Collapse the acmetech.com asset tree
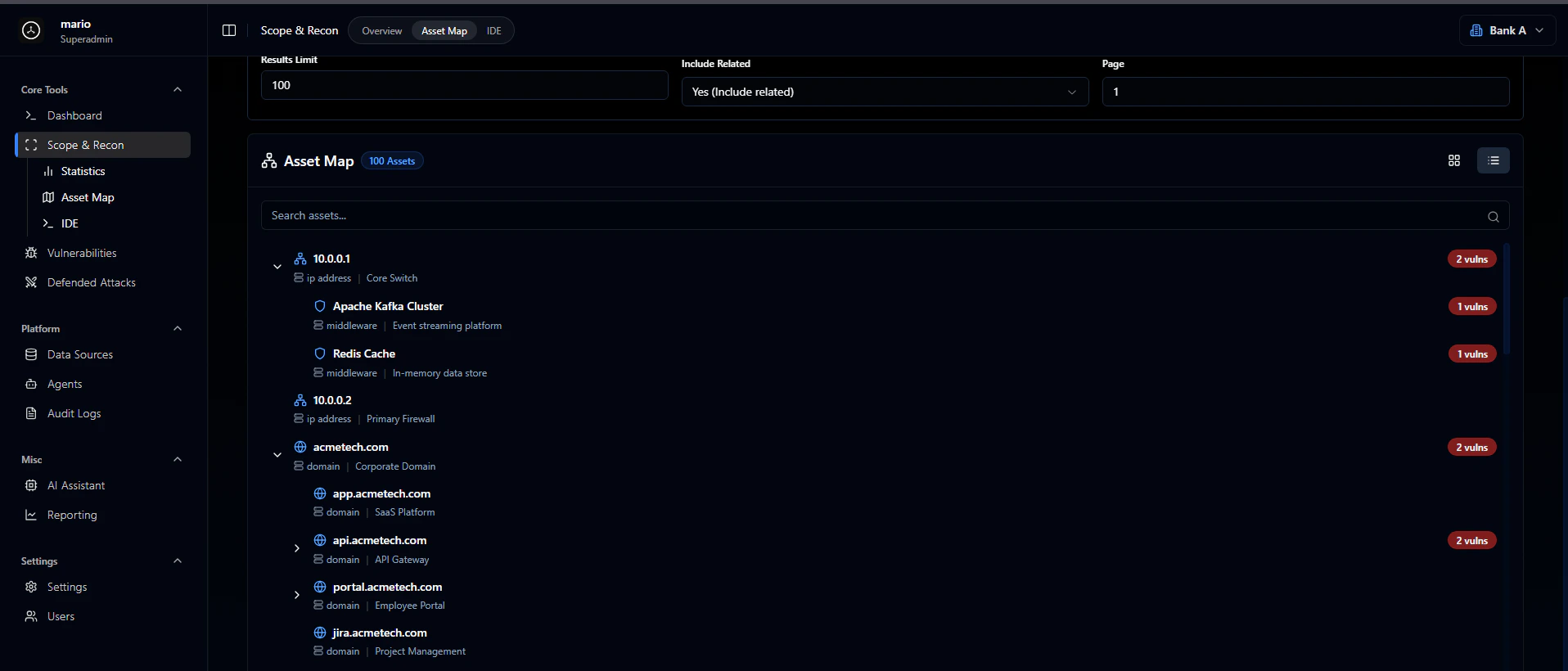Image resolution: width=1568 pixels, height=671 pixels. click(277, 455)
